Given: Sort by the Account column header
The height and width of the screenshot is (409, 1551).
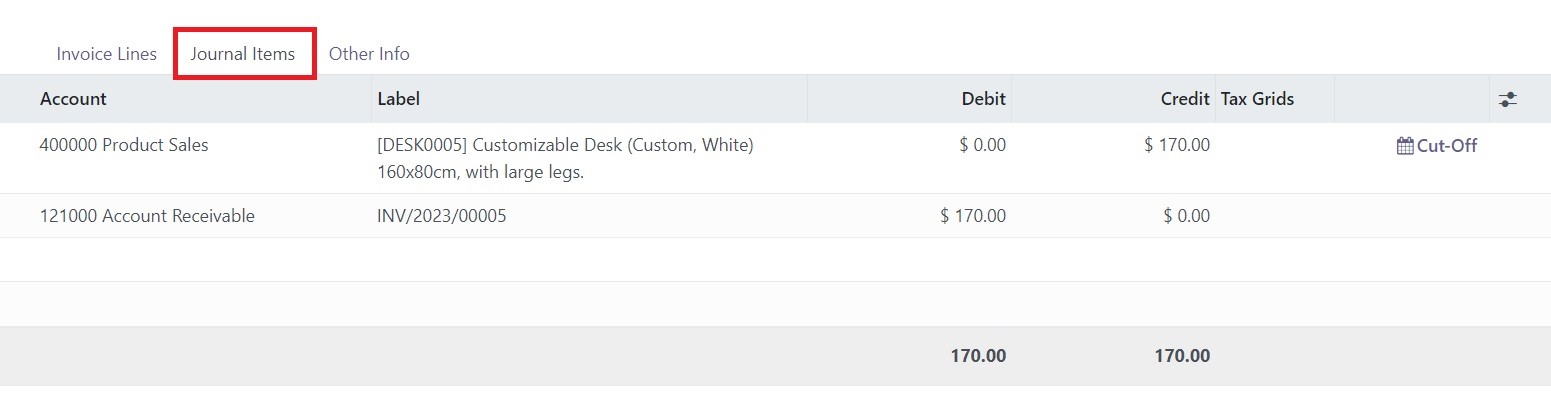Looking at the screenshot, I should [x=73, y=99].
